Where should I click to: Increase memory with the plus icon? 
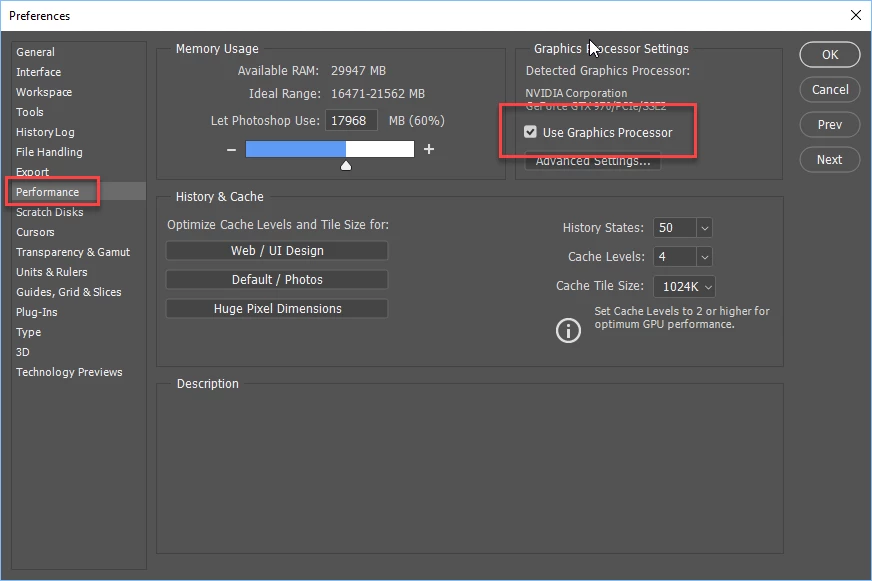[429, 149]
